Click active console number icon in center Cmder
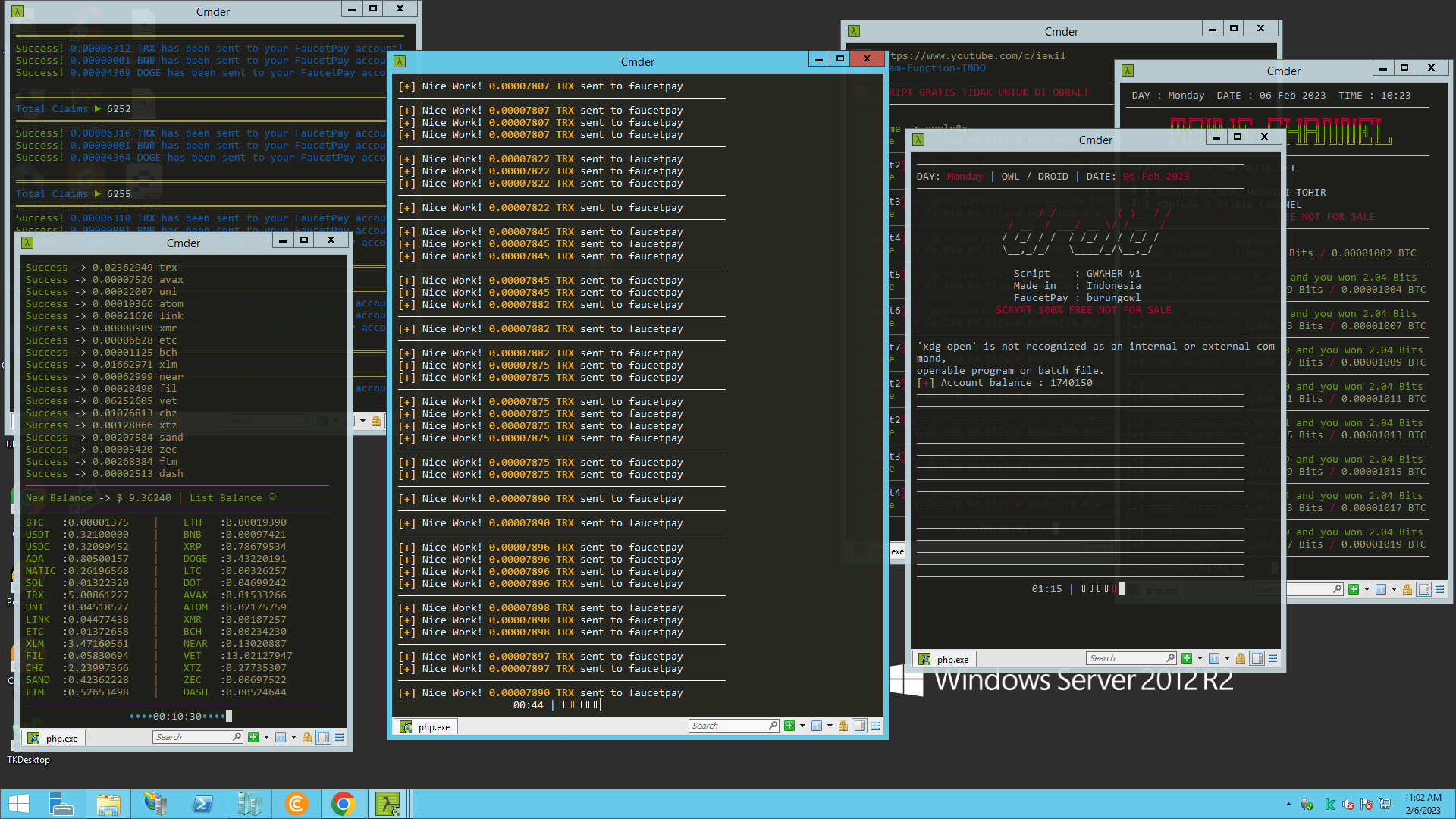This screenshot has width=1456, height=819. 817,726
